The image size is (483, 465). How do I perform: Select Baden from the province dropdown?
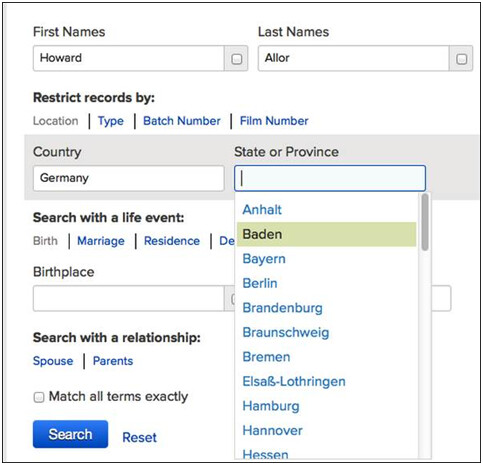click(x=326, y=234)
